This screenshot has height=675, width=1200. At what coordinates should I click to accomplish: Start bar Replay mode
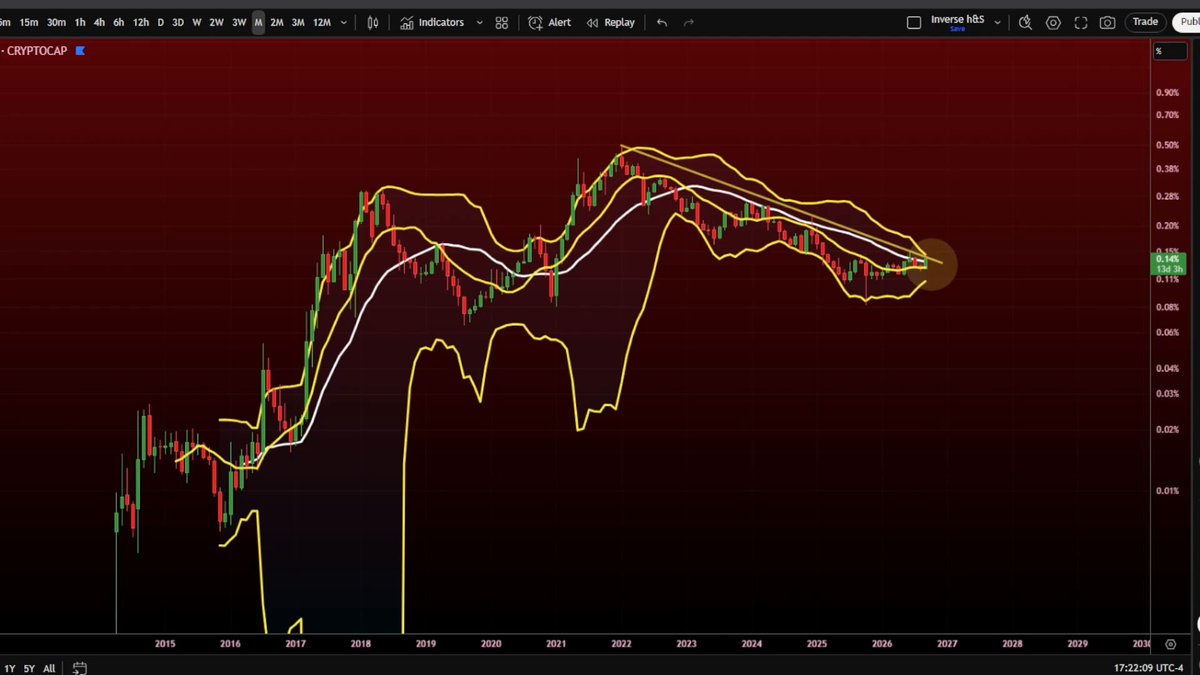coord(610,22)
